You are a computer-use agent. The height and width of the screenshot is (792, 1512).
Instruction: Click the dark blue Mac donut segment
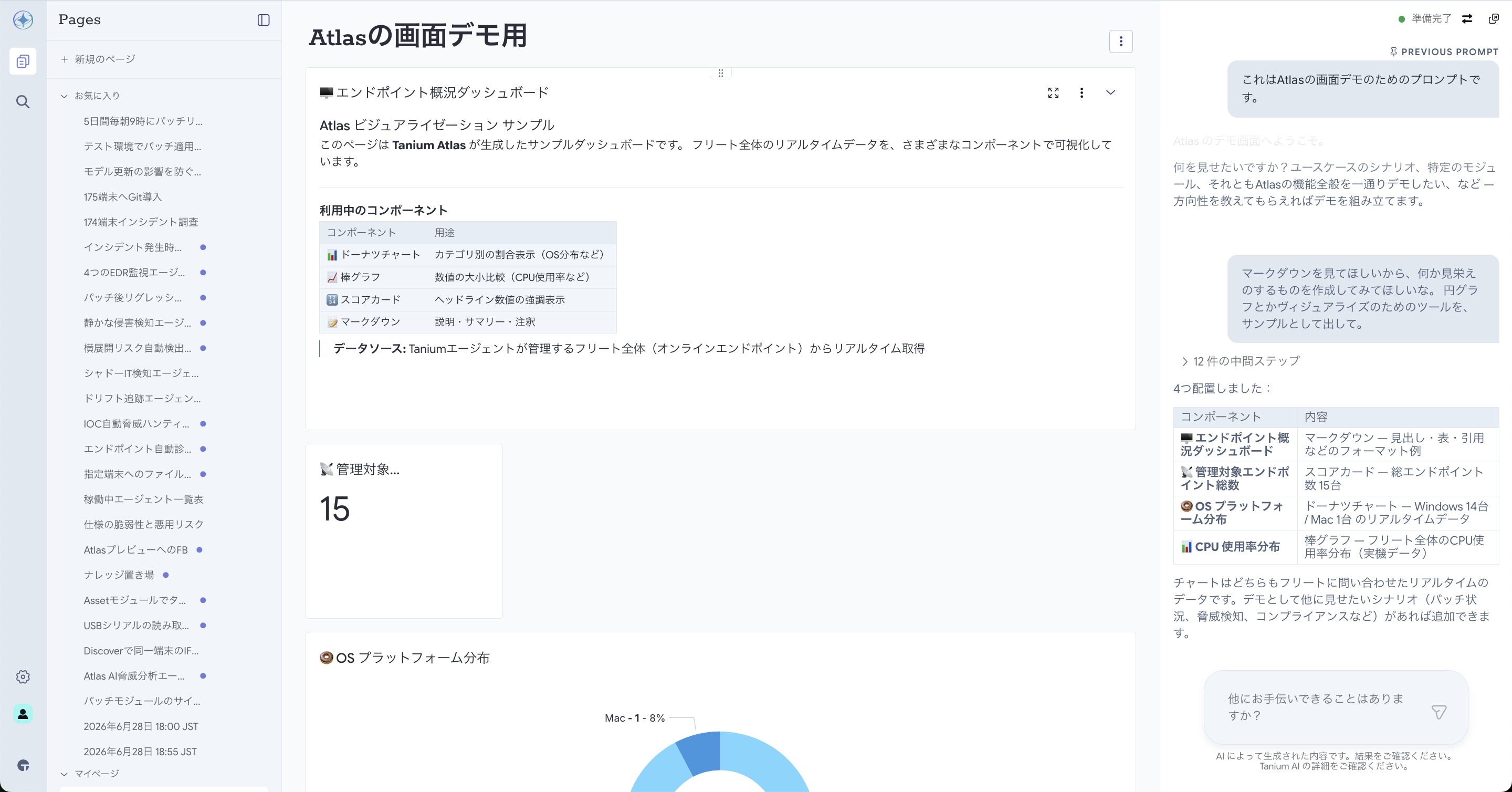[701, 752]
